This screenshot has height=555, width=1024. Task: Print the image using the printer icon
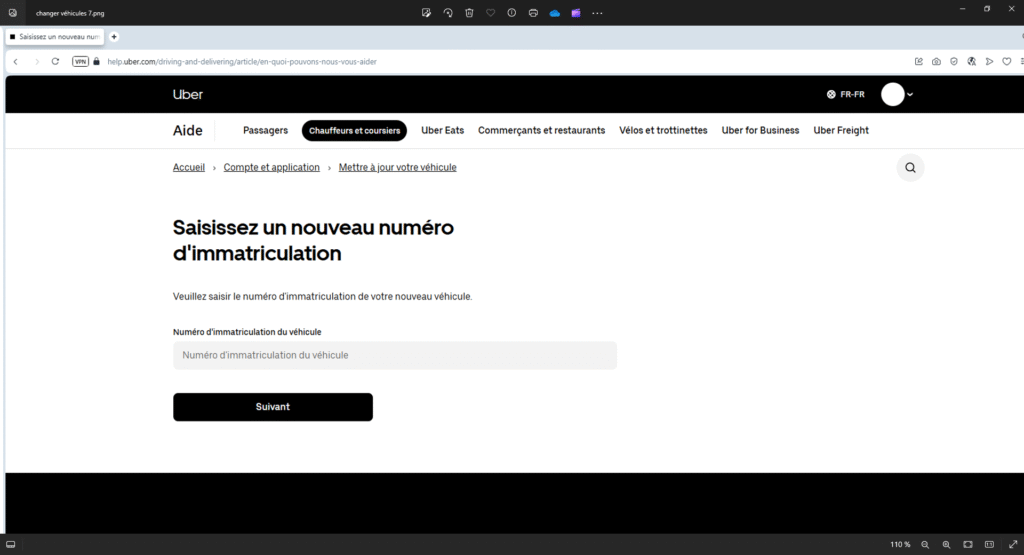tap(533, 12)
